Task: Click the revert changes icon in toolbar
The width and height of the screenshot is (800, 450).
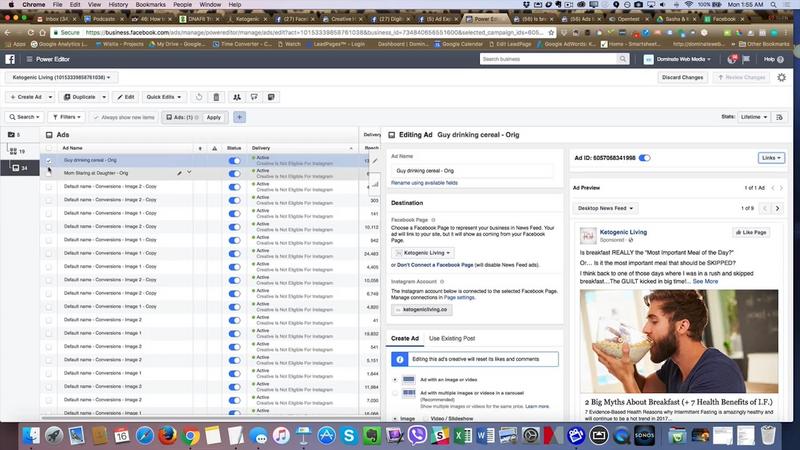Action: point(199,97)
